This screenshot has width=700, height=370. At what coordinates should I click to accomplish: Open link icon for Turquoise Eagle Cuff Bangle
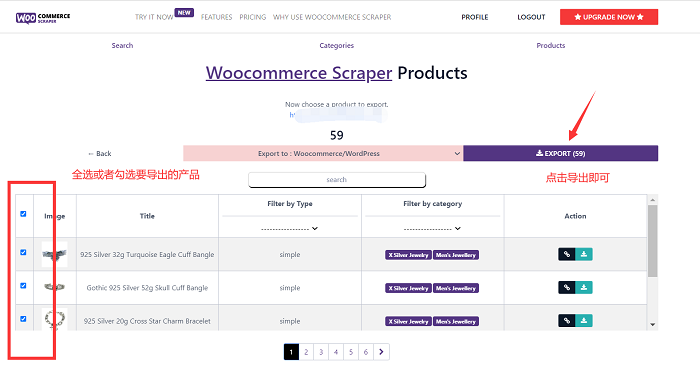[x=567, y=254]
